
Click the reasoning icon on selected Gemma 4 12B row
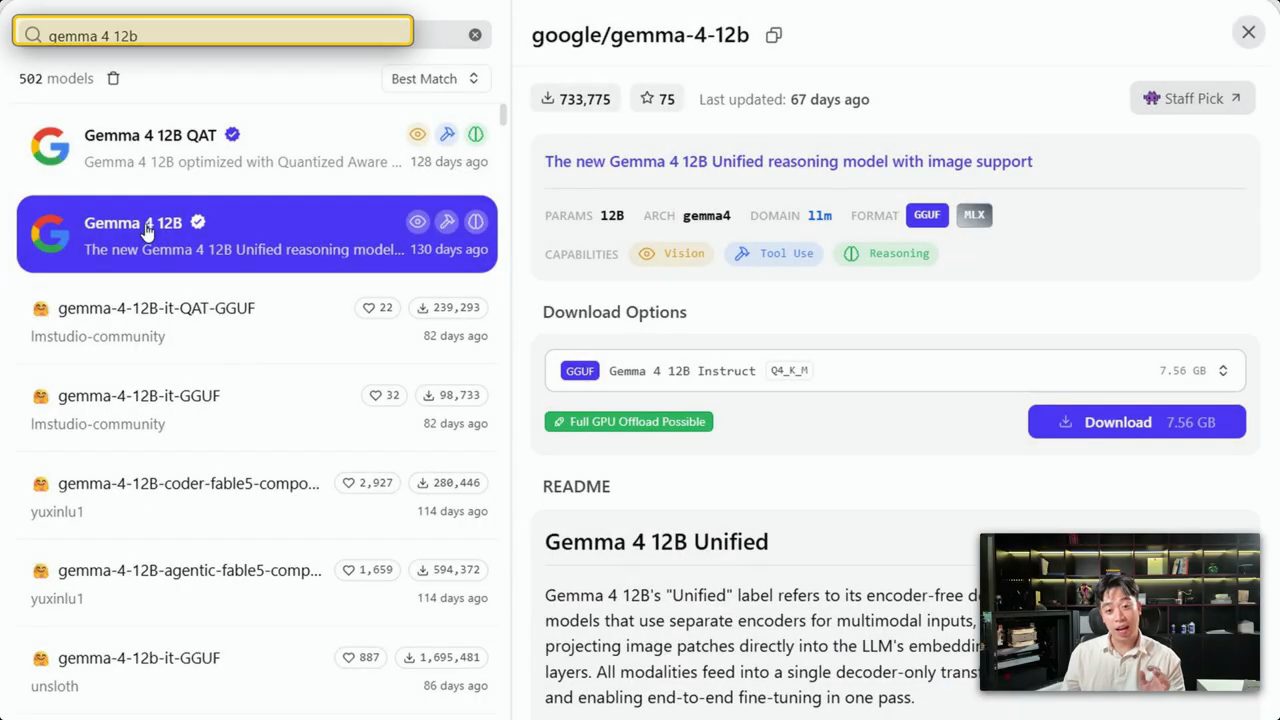point(476,222)
